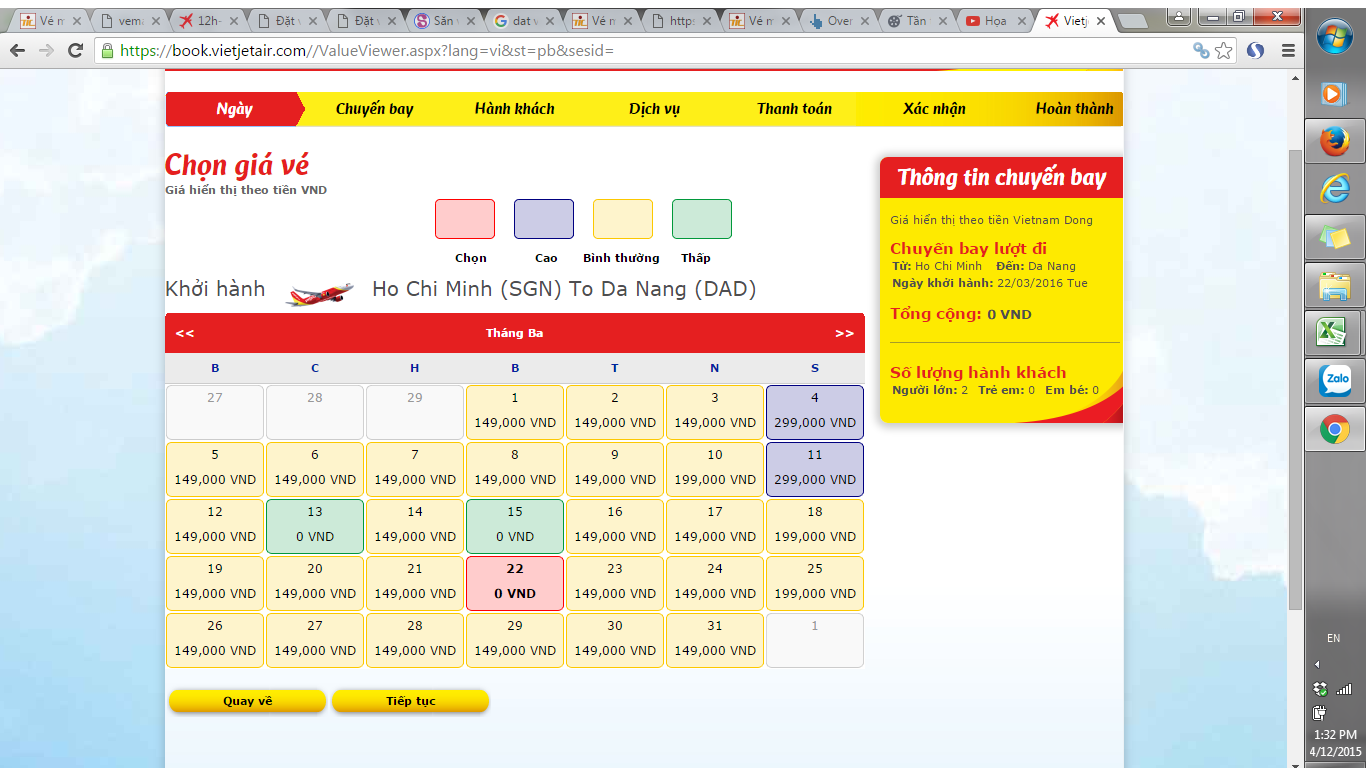Open the file explorer taskbar icon
The image size is (1366, 768).
click(x=1335, y=286)
